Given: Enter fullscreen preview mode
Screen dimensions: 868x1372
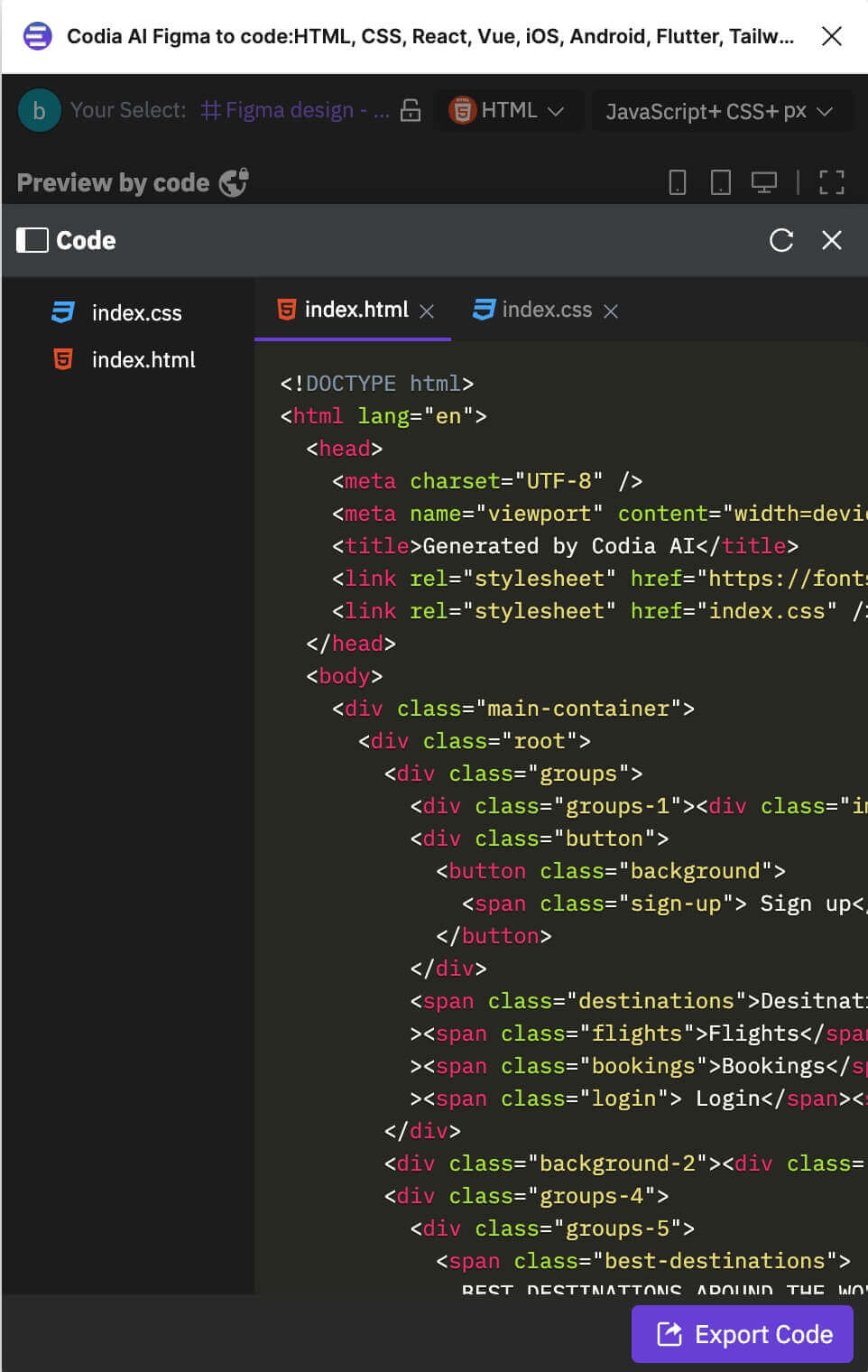Looking at the screenshot, I should 831,182.
